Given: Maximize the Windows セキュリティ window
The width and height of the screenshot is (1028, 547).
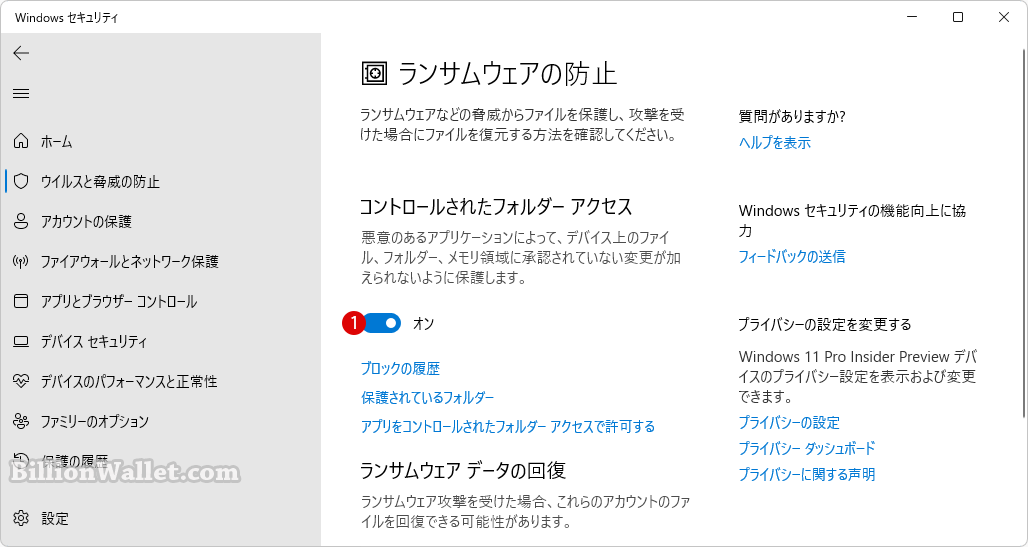Looking at the screenshot, I should tap(958, 17).
